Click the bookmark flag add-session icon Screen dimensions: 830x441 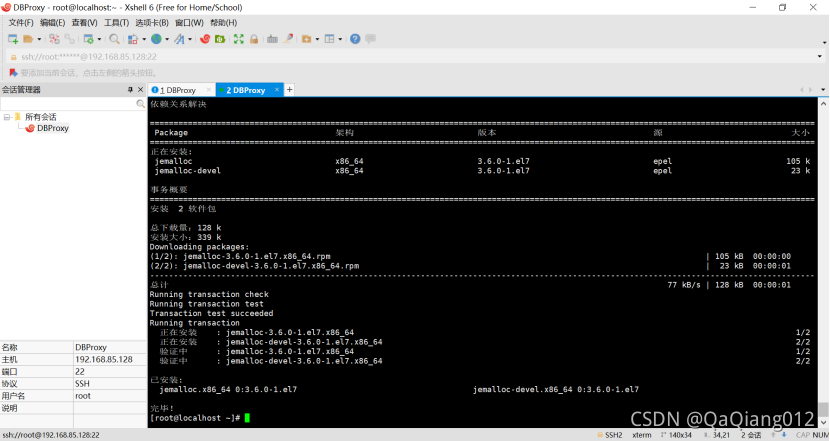tap(13, 73)
